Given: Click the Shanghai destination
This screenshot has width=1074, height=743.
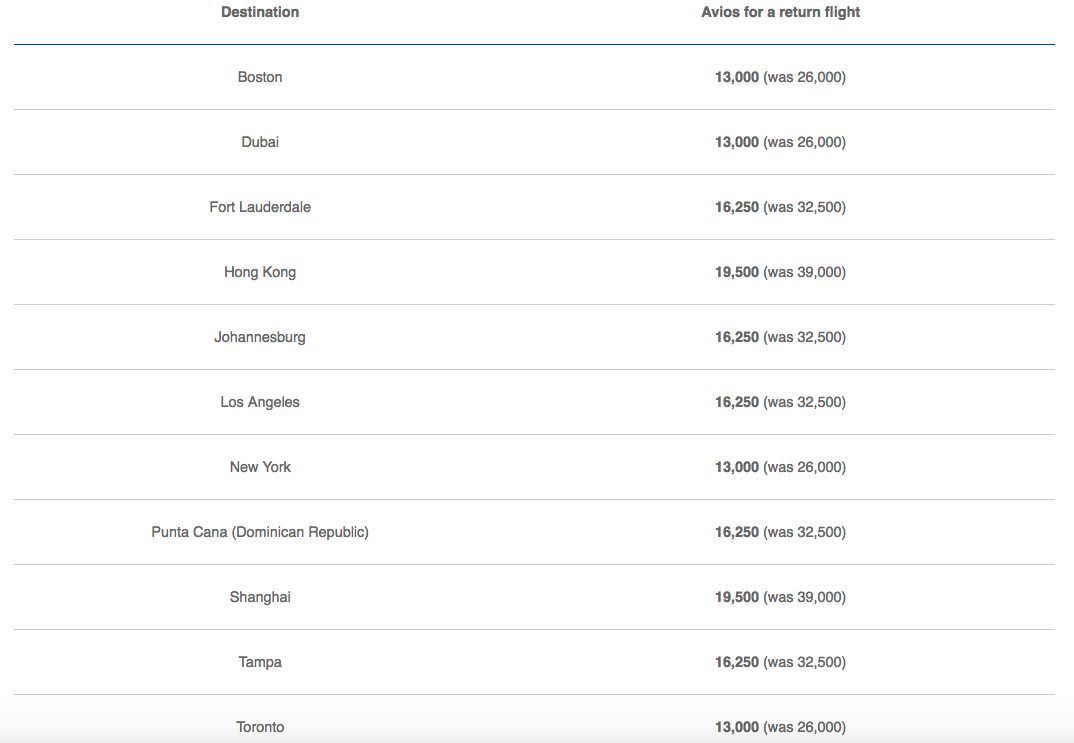Looking at the screenshot, I should pos(260,597).
